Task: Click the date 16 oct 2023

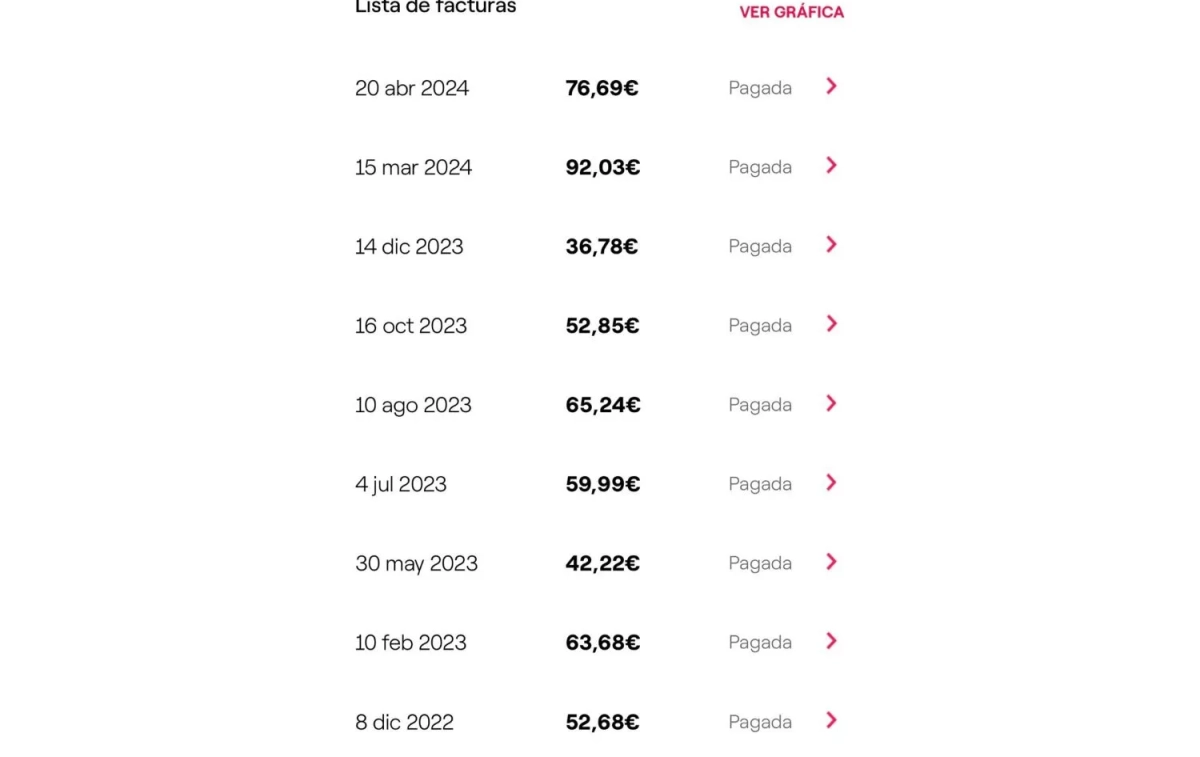Action: pyautogui.click(x=410, y=326)
